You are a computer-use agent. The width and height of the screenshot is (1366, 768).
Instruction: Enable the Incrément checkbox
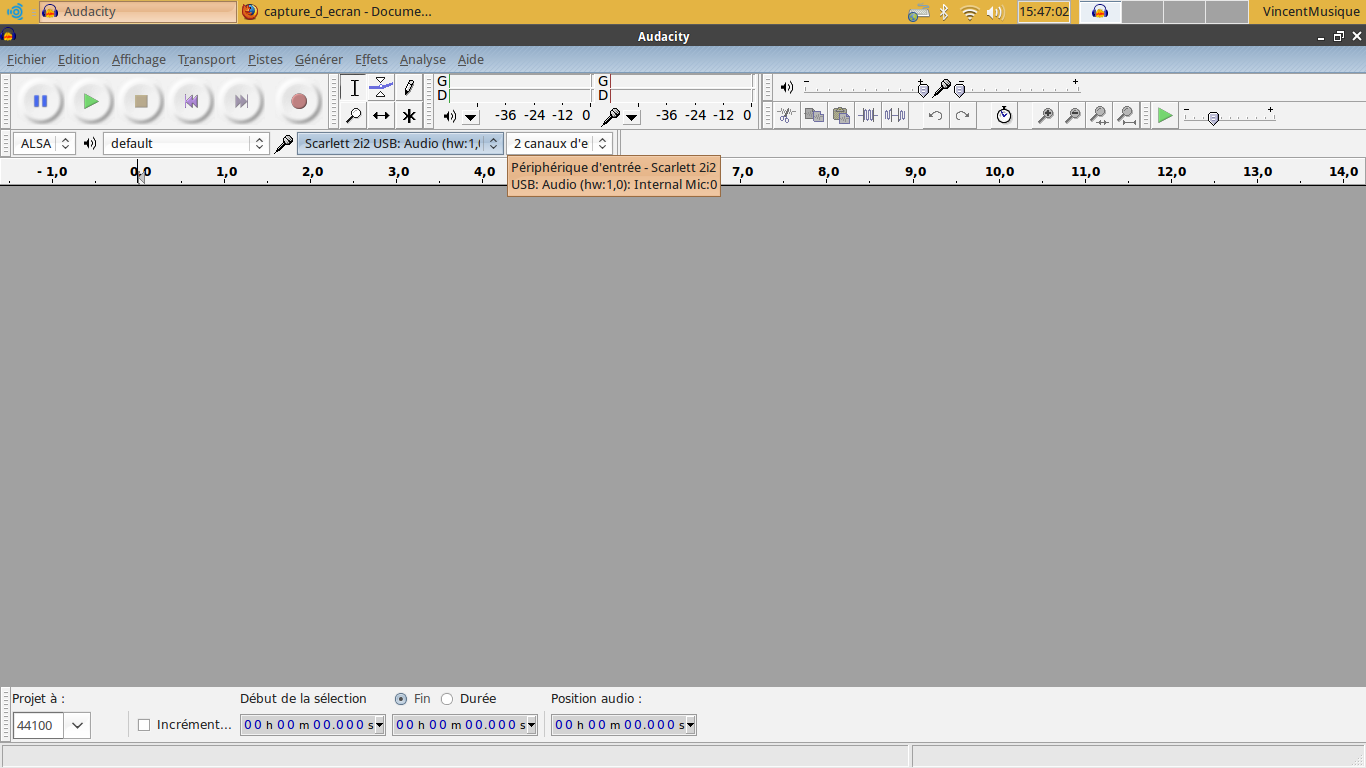tap(144, 725)
